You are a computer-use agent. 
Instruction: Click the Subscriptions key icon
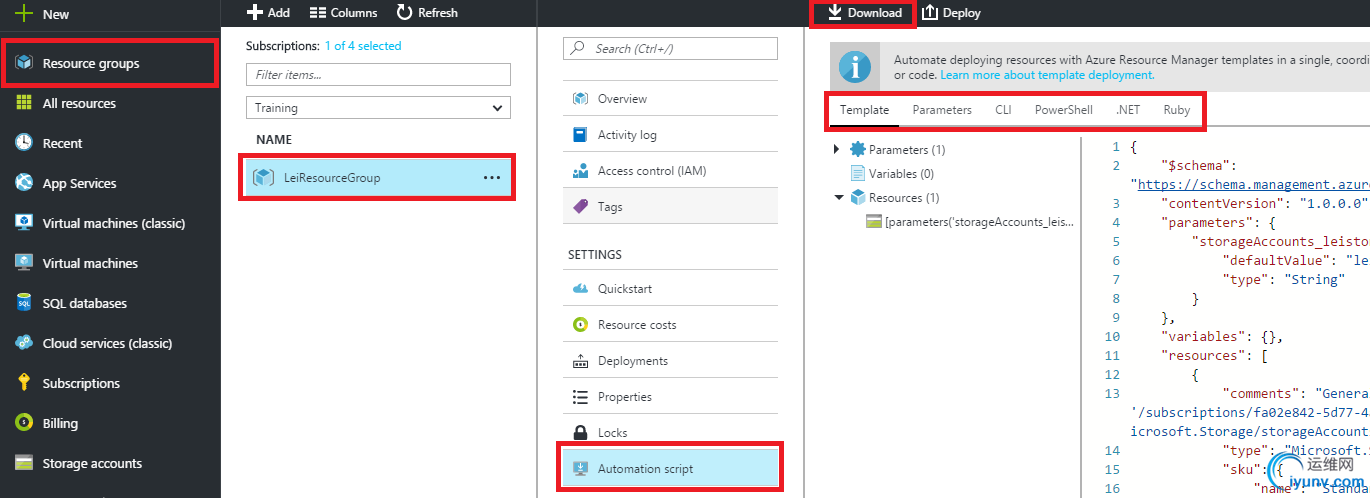24,383
